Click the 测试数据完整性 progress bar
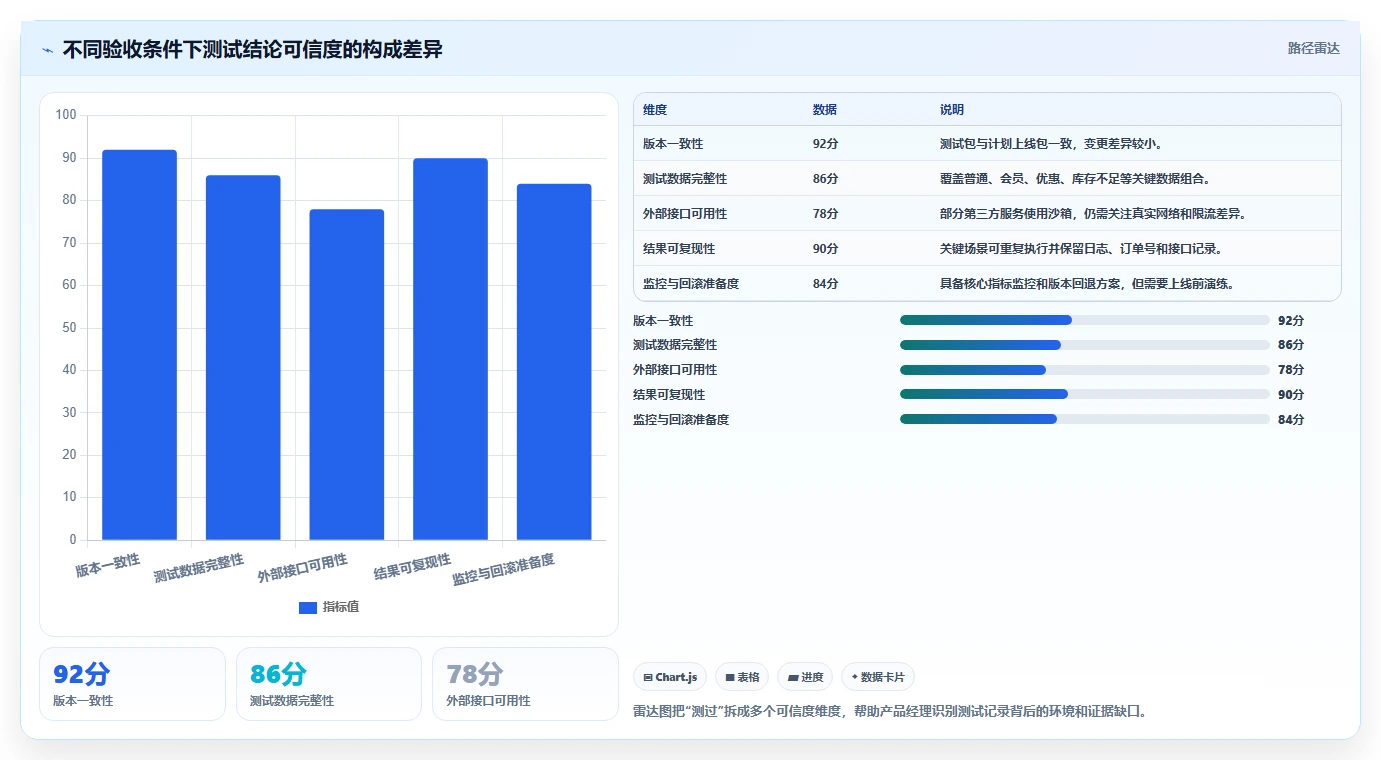 click(x=1085, y=345)
